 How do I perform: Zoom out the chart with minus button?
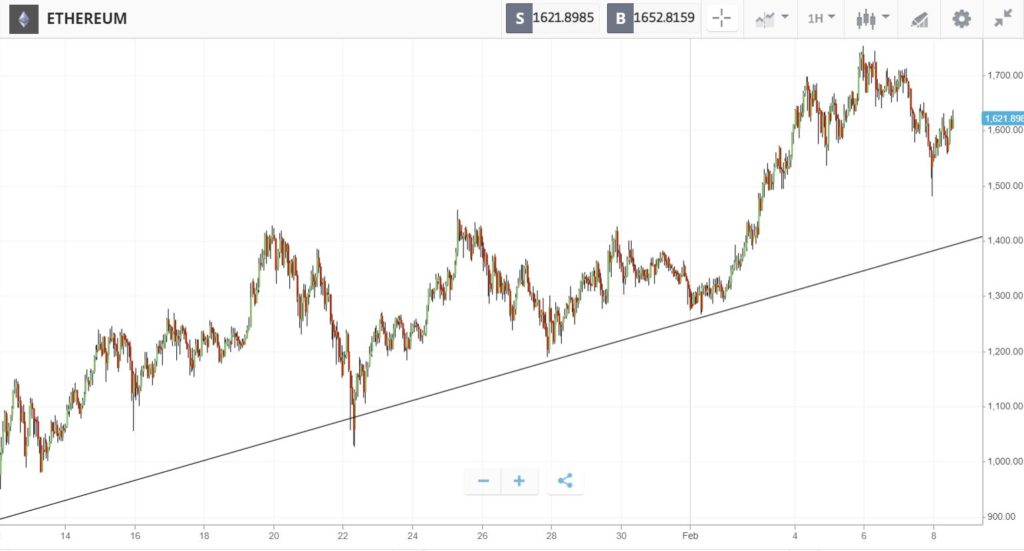(x=483, y=481)
